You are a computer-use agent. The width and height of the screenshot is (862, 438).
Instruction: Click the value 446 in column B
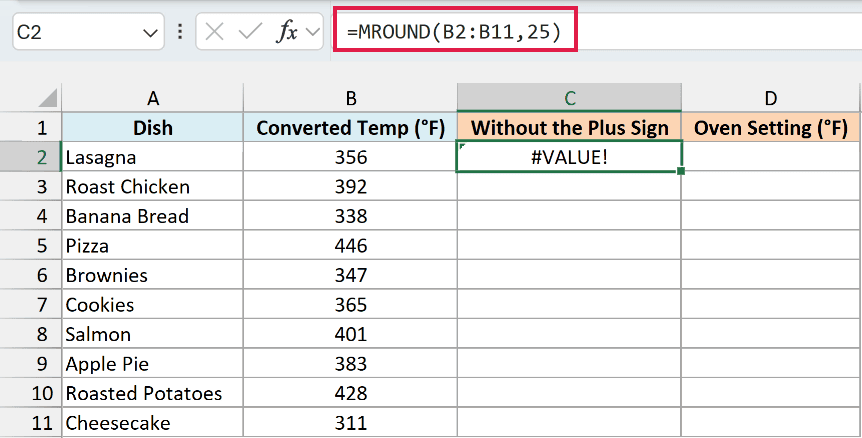tap(350, 246)
